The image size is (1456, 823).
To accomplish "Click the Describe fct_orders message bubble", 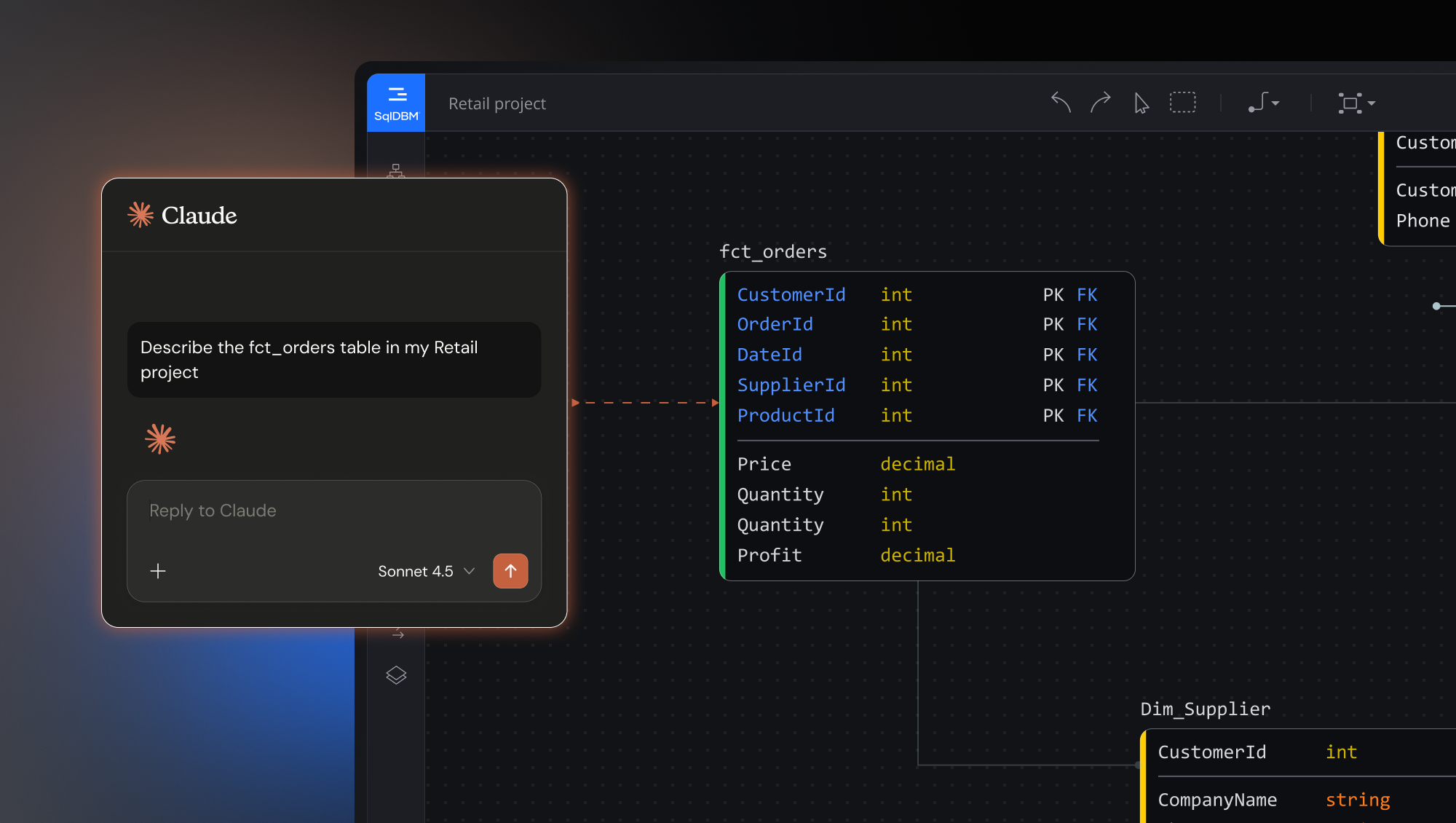I will click(x=334, y=360).
